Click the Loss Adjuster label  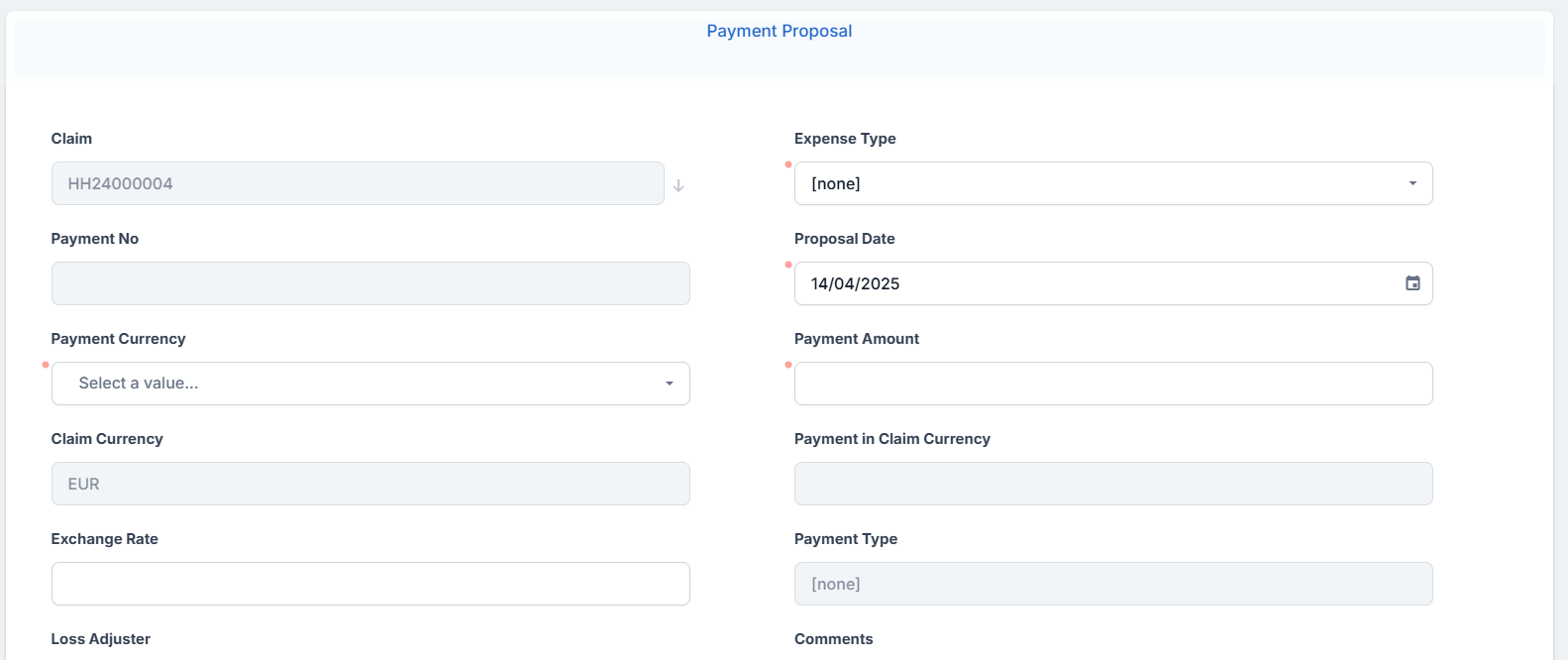101,639
